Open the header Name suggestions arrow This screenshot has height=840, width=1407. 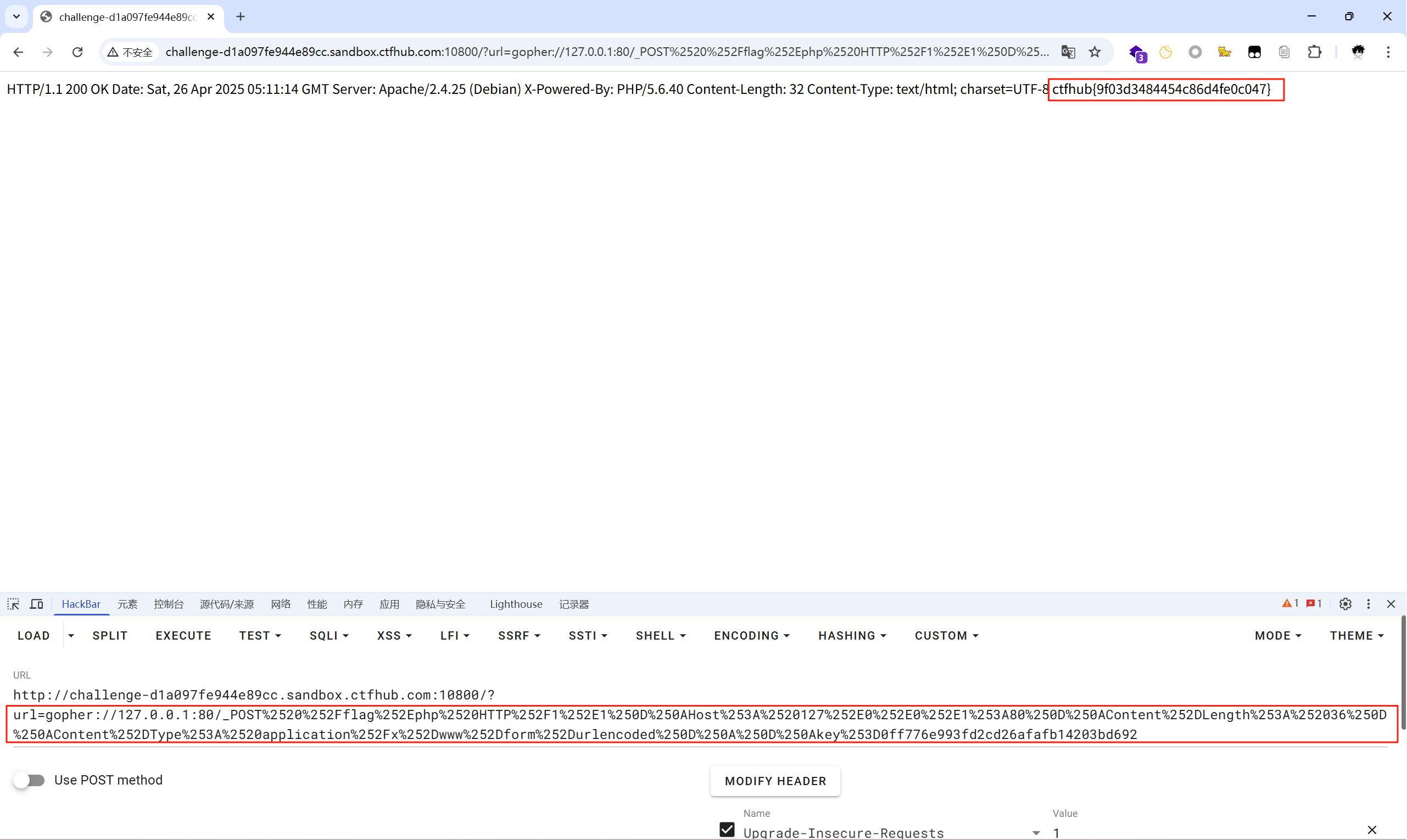[x=1036, y=833]
